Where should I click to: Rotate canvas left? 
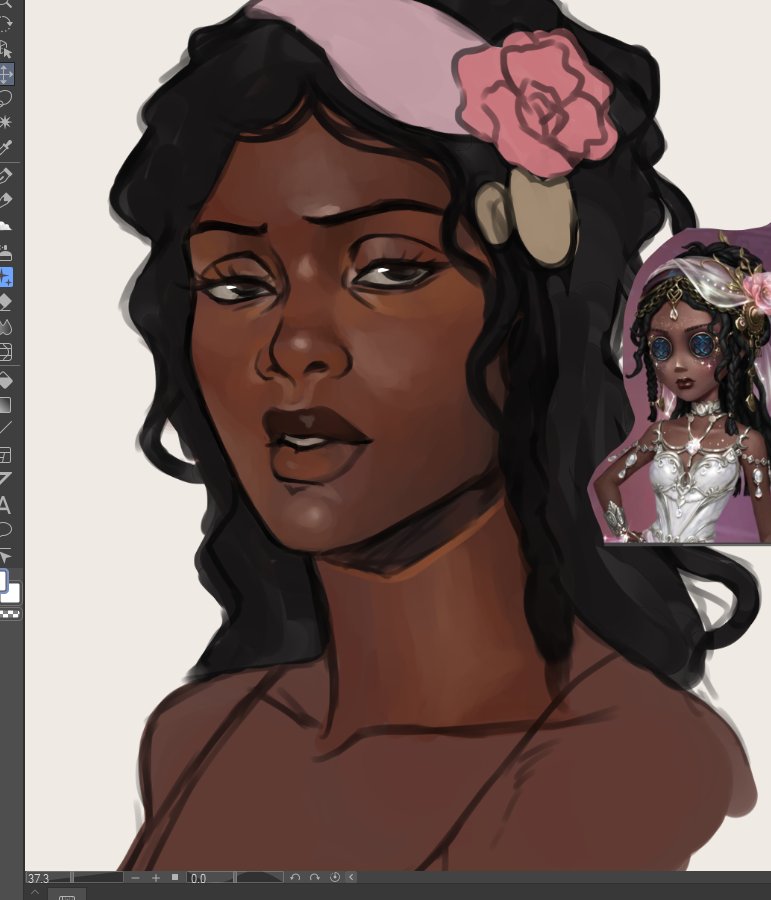(295, 878)
